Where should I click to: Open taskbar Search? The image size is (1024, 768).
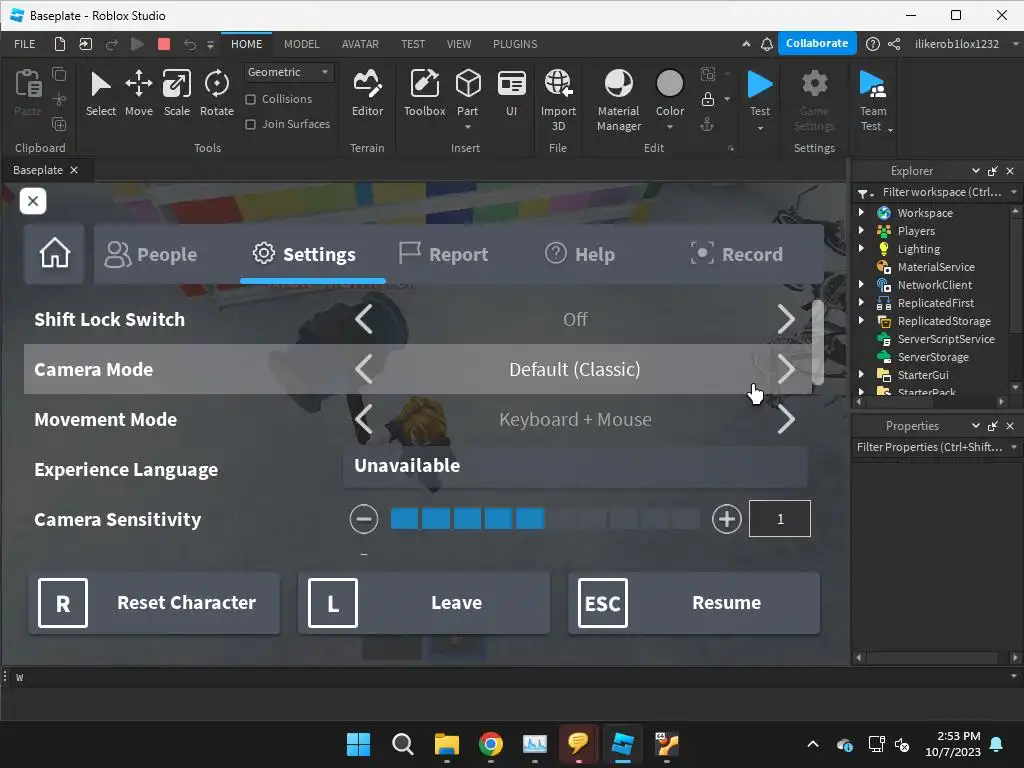[402, 744]
